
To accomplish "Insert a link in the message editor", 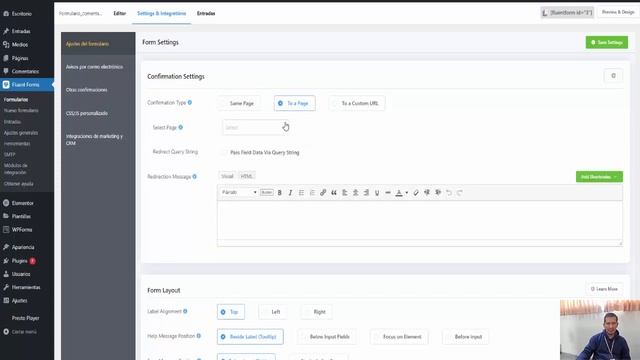I will click(323, 193).
